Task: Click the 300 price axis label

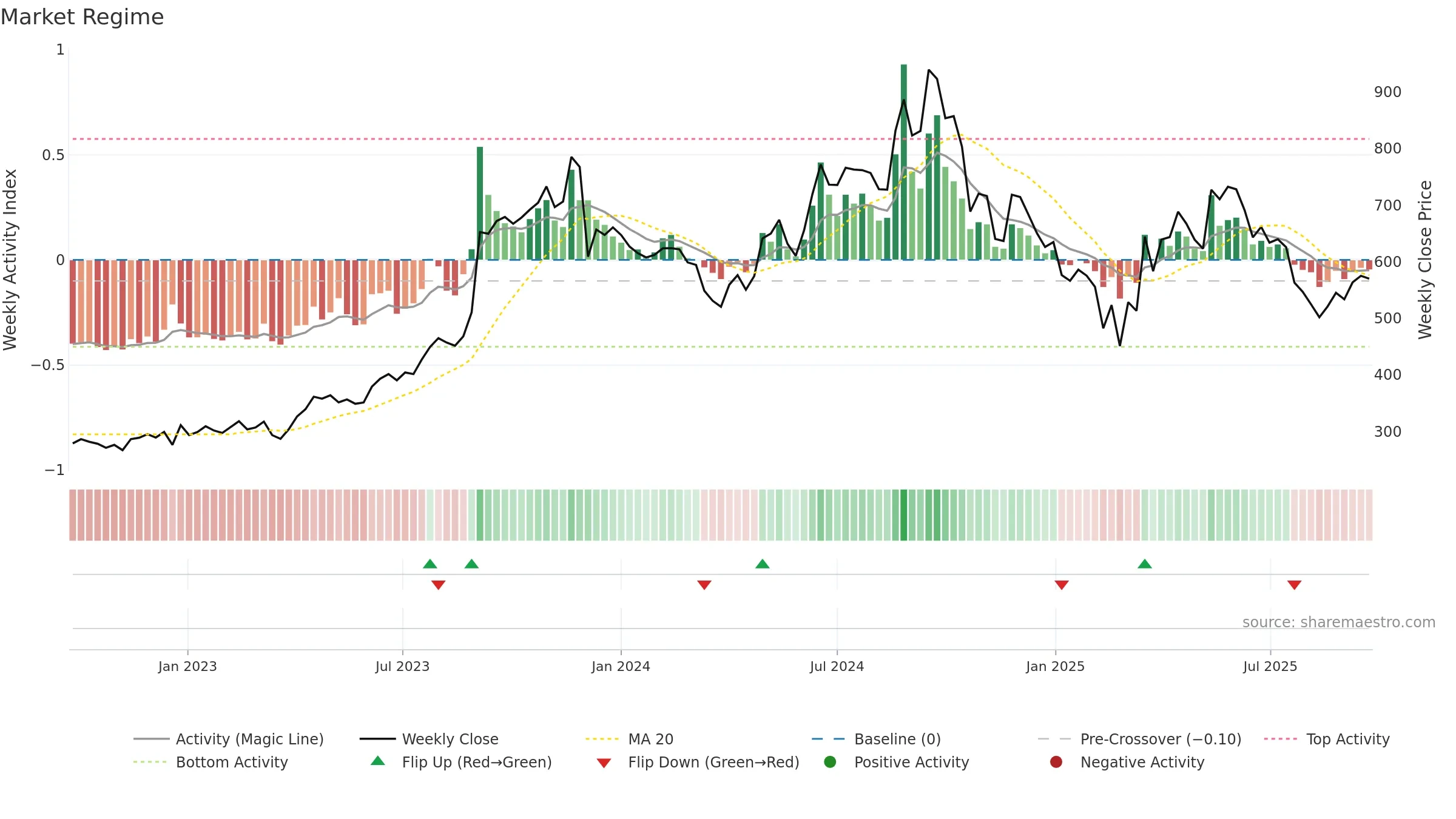Action: click(1387, 431)
